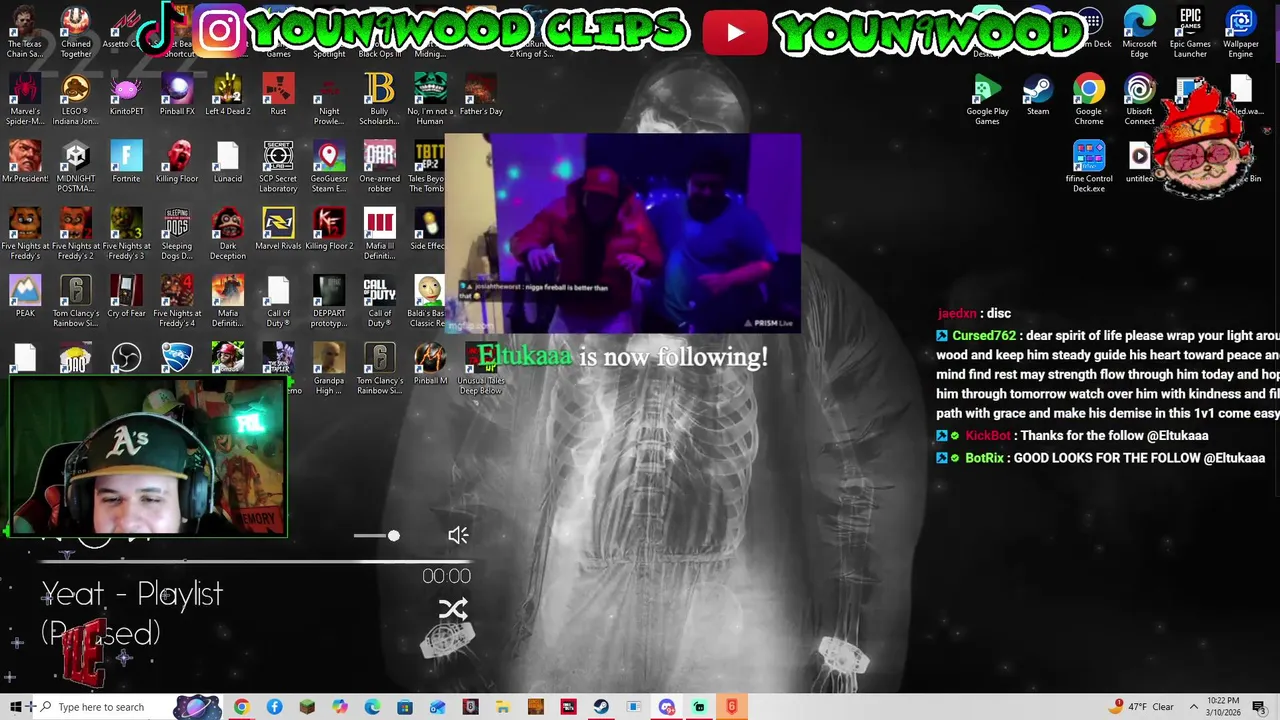1280x720 pixels.
Task: Open the Father's Day desktop icon
Action: [481, 96]
